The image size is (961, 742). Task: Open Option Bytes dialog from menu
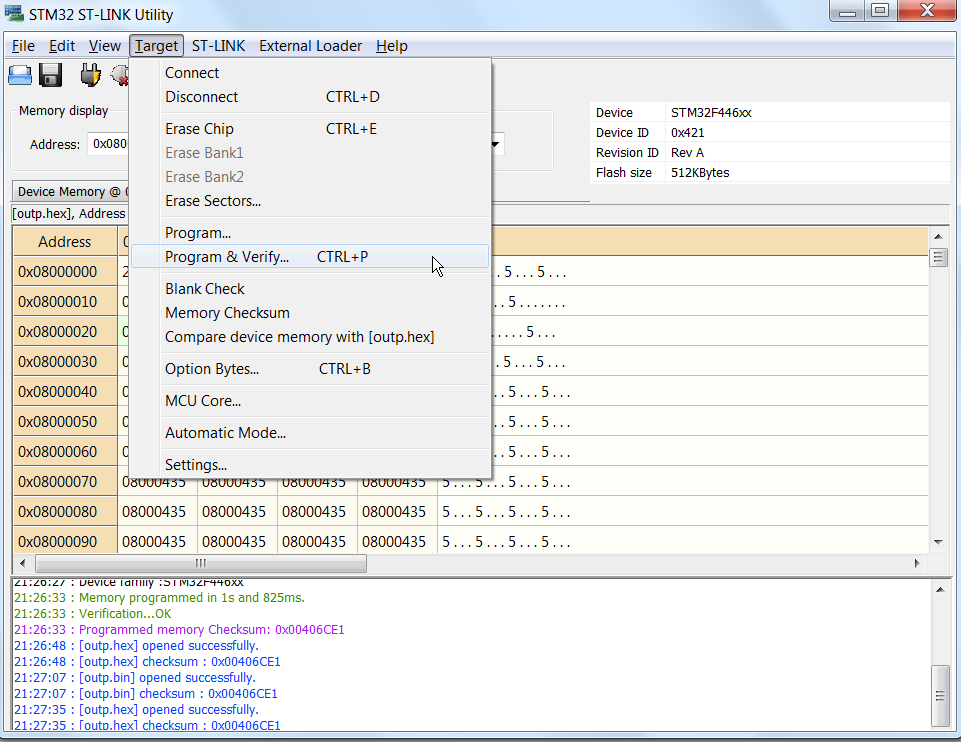(x=212, y=369)
